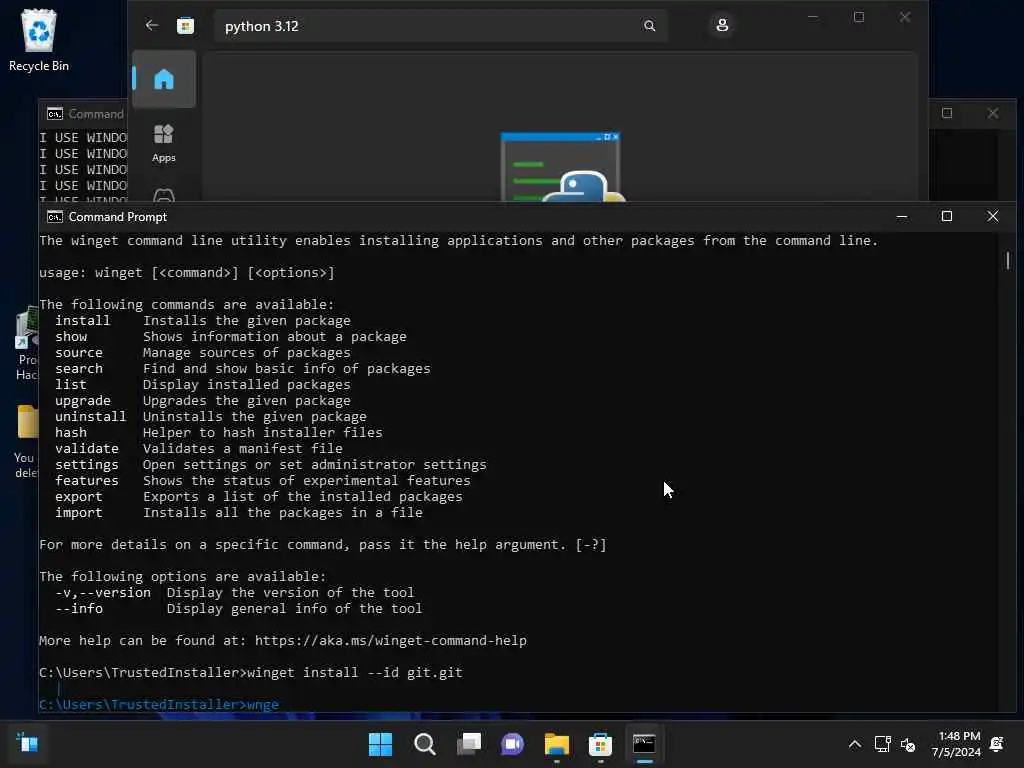Open taskbar Search
This screenshot has width=1024, height=768.
[424, 744]
